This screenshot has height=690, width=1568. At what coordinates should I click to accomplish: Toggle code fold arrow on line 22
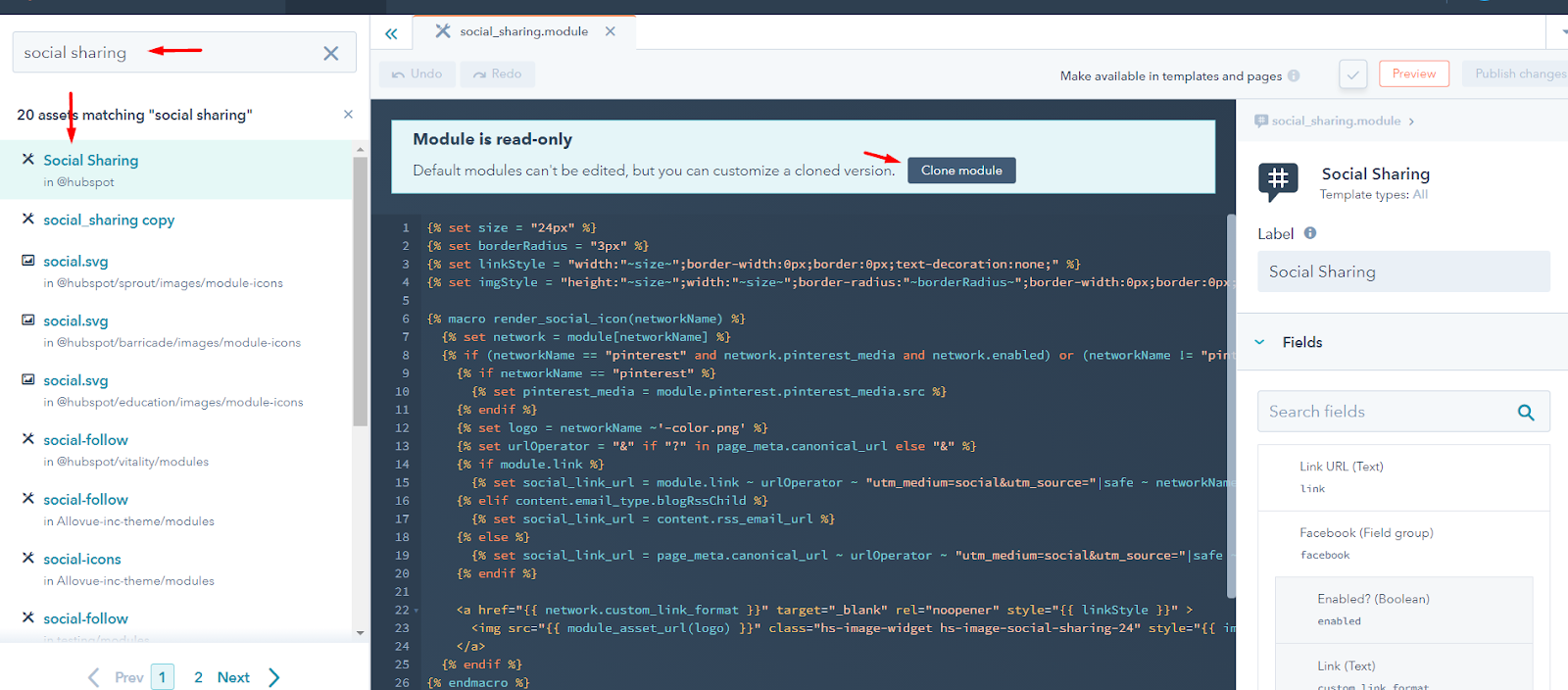click(x=416, y=611)
